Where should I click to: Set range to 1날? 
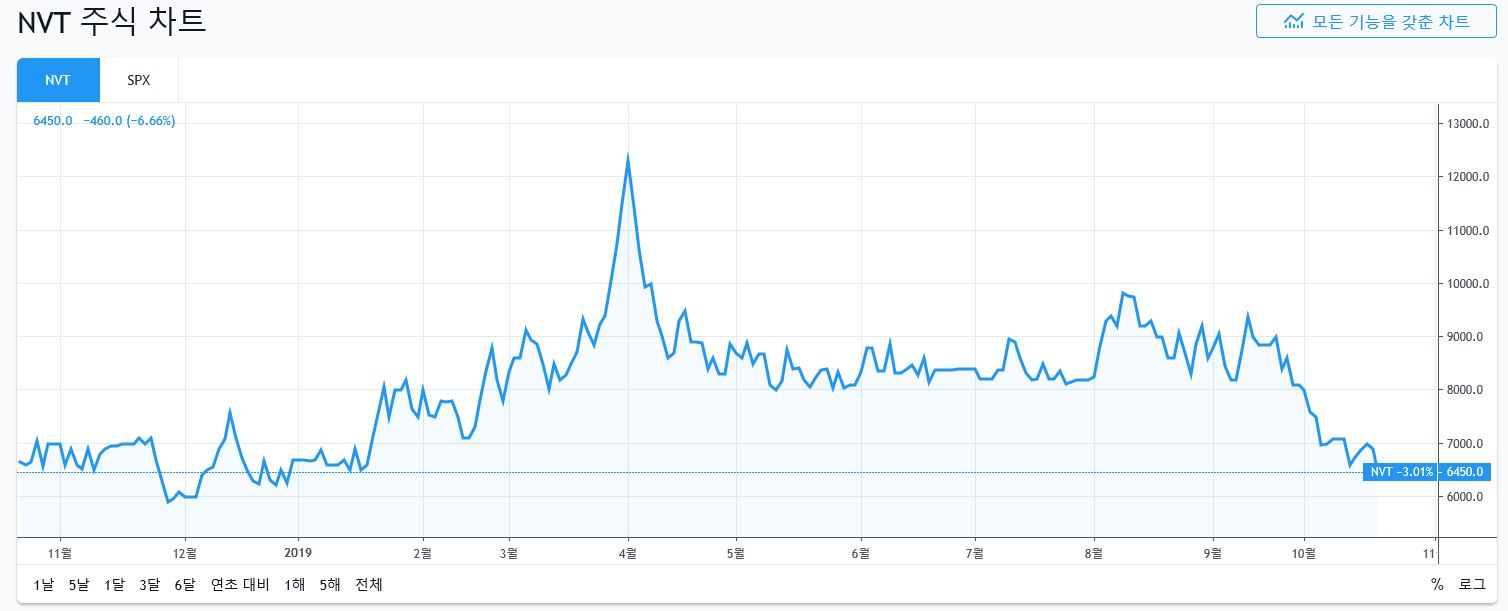click(x=44, y=584)
